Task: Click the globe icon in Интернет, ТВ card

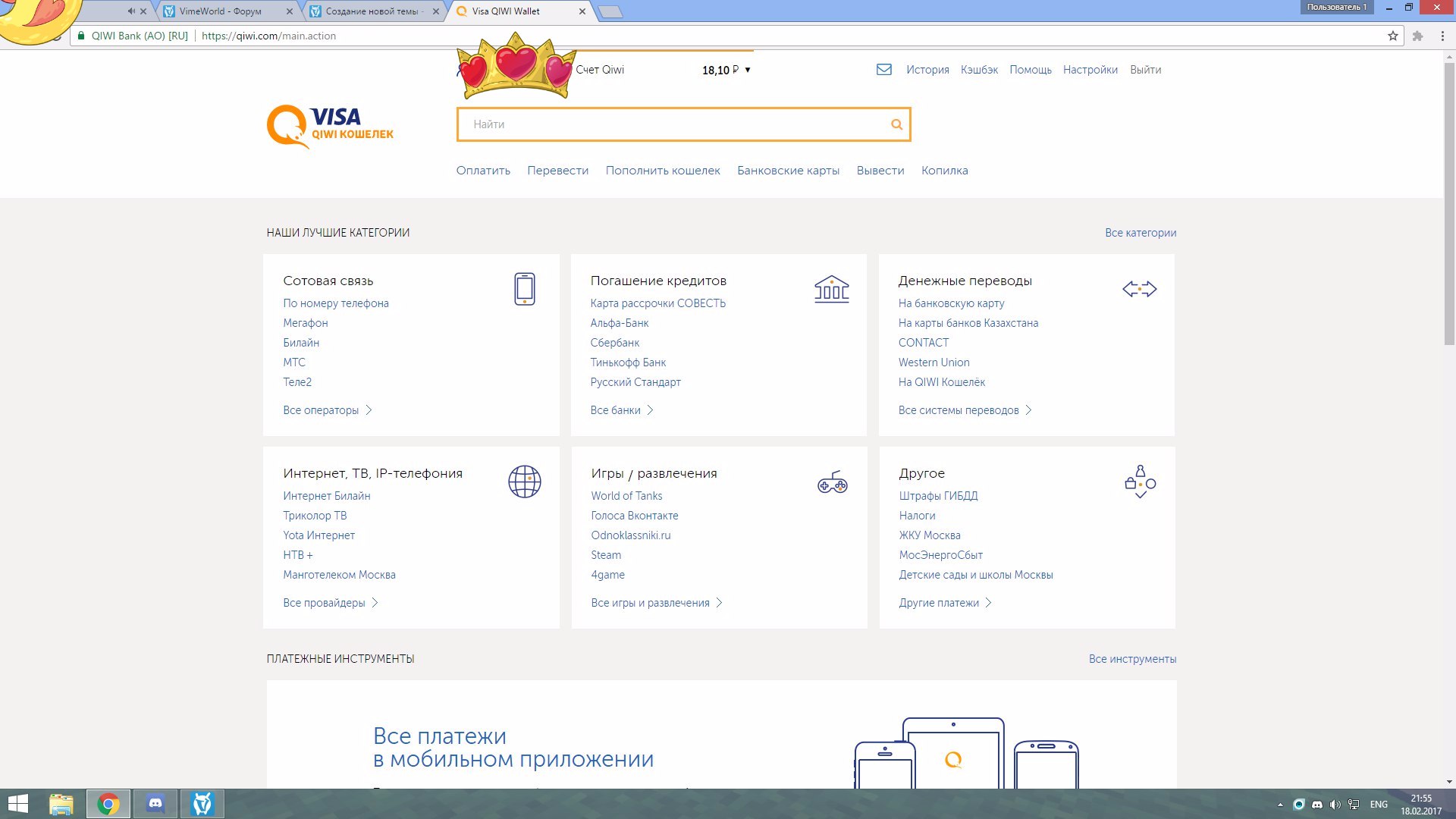Action: [525, 482]
